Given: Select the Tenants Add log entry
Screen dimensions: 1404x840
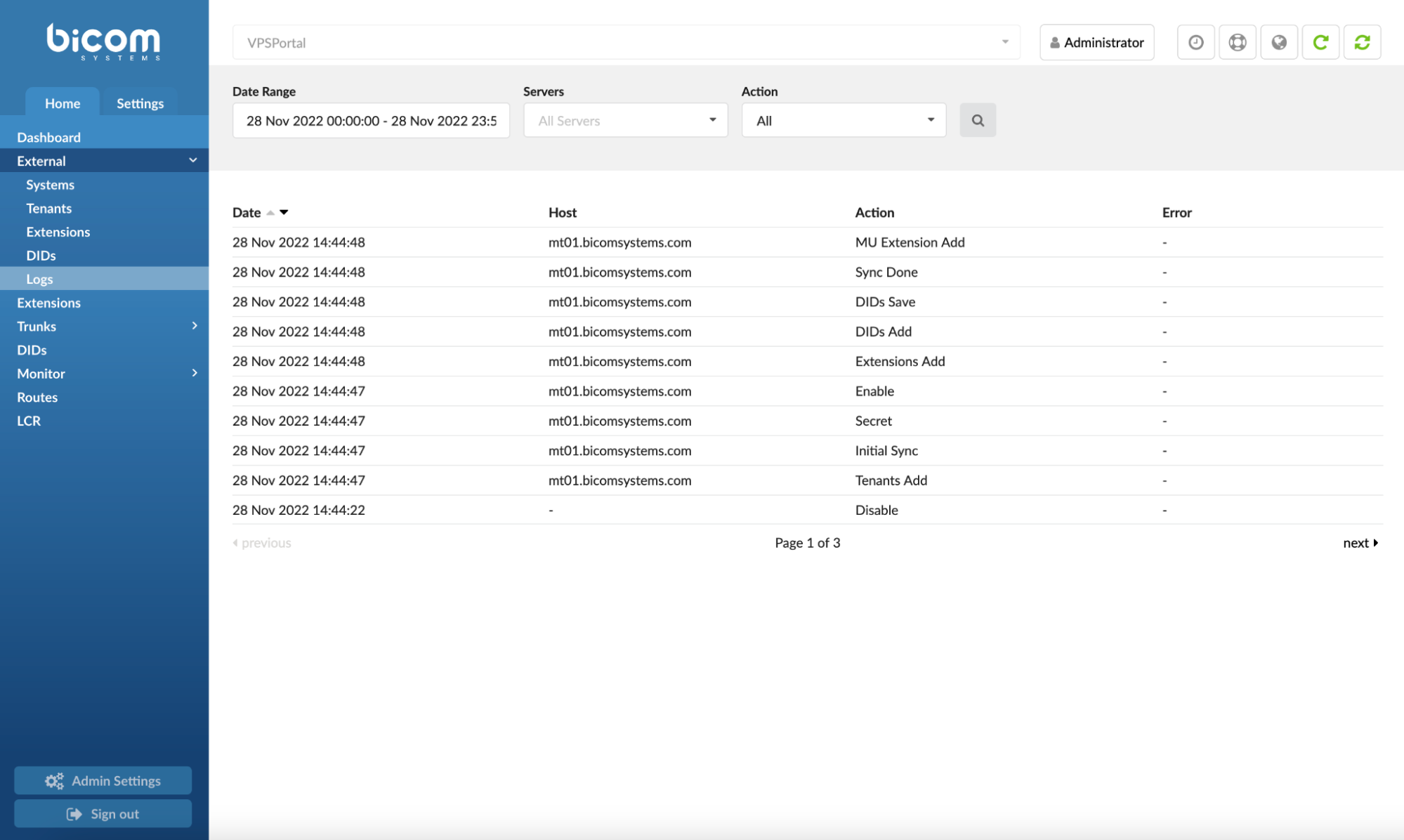Looking at the screenshot, I should click(x=808, y=480).
